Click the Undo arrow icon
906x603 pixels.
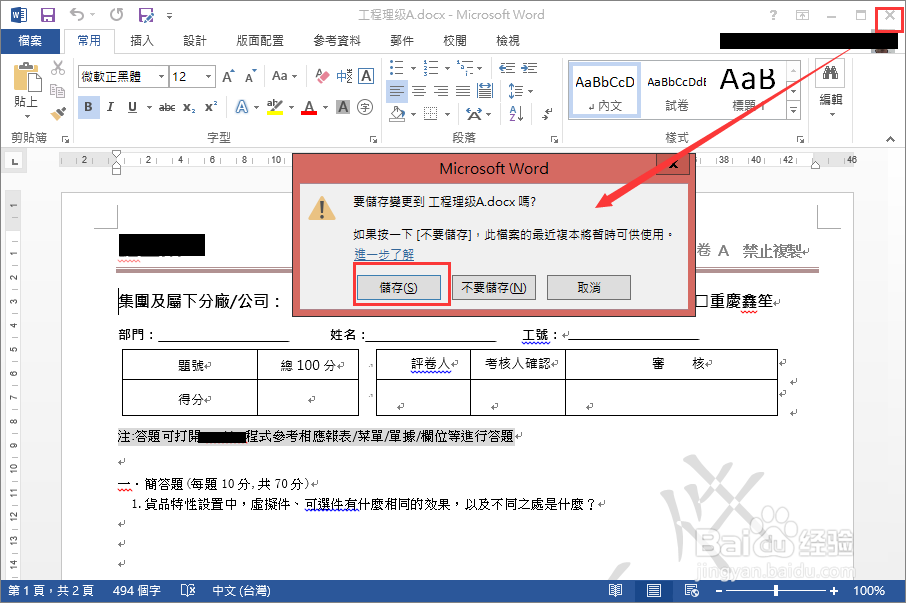tap(77, 14)
